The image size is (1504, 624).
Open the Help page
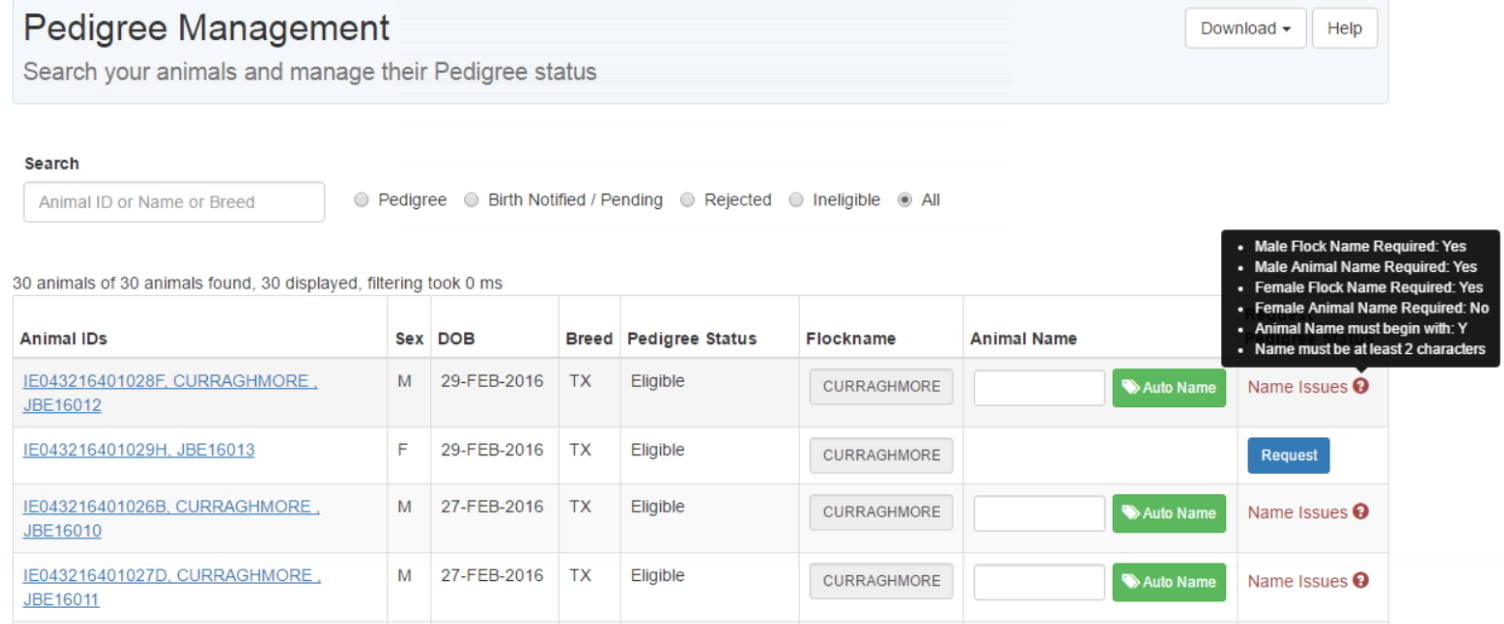tap(1344, 28)
